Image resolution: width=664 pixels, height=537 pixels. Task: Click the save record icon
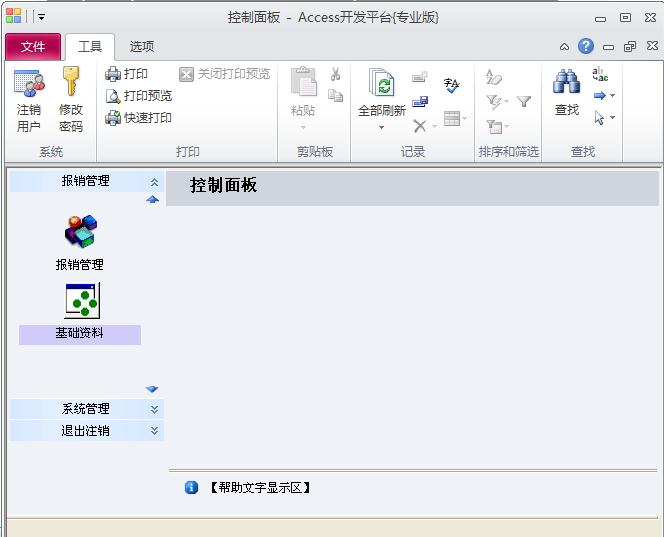click(420, 101)
